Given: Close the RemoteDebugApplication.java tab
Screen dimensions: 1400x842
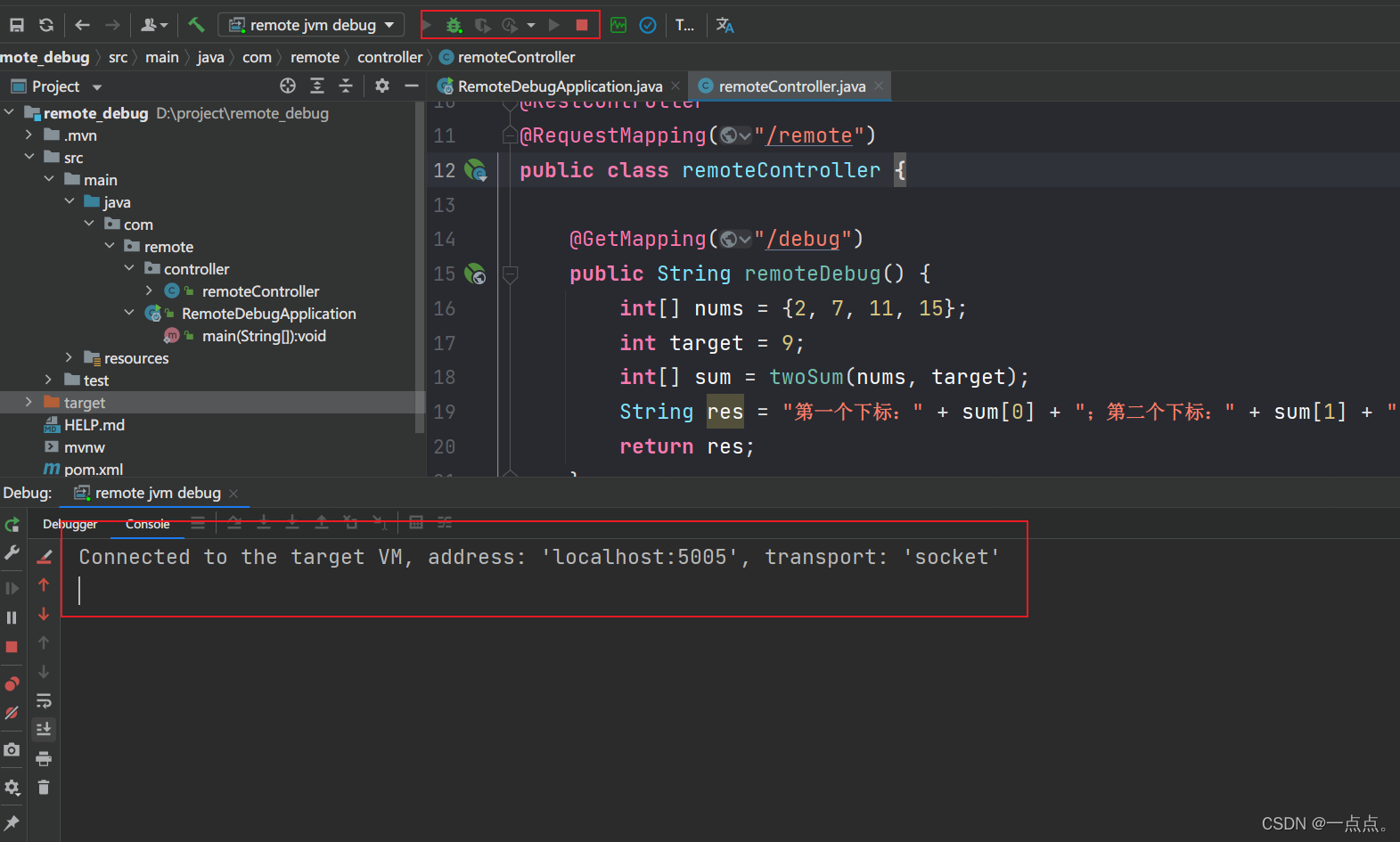Looking at the screenshot, I should [675, 86].
